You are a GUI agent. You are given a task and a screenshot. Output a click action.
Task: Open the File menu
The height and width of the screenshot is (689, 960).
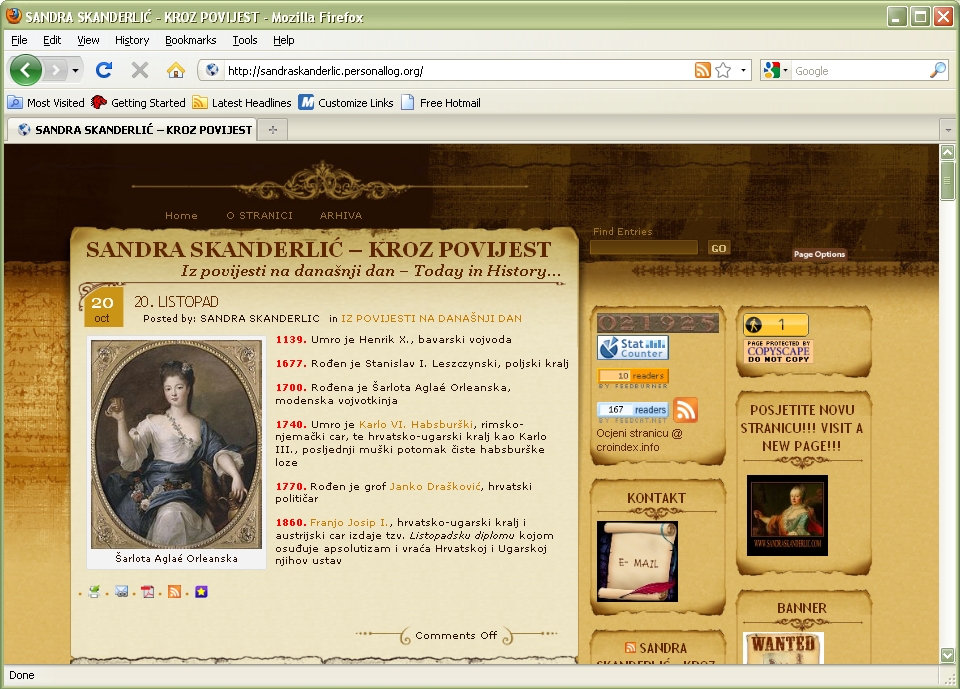pyautogui.click(x=19, y=40)
